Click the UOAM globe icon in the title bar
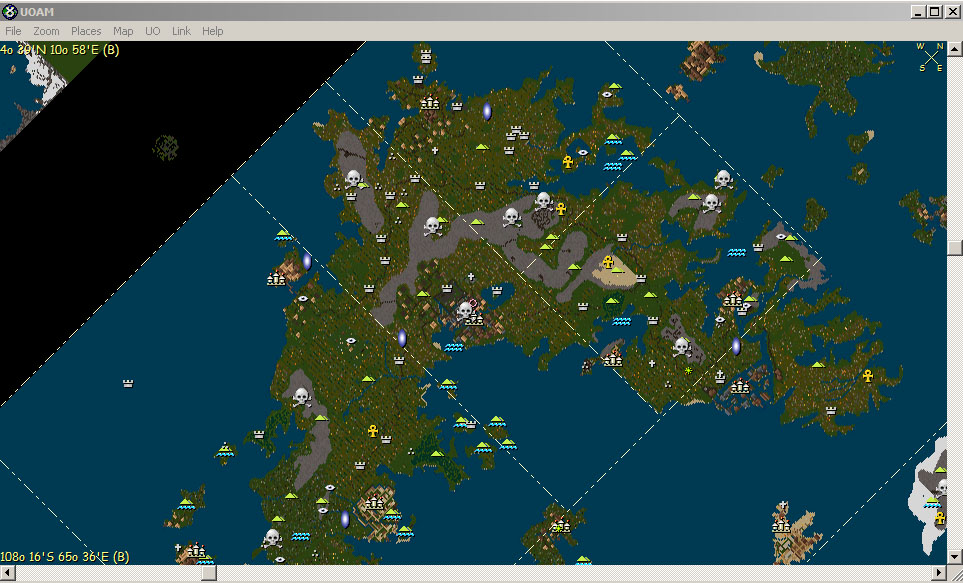Viewport: 963px width, 583px height. pyautogui.click(x=9, y=11)
